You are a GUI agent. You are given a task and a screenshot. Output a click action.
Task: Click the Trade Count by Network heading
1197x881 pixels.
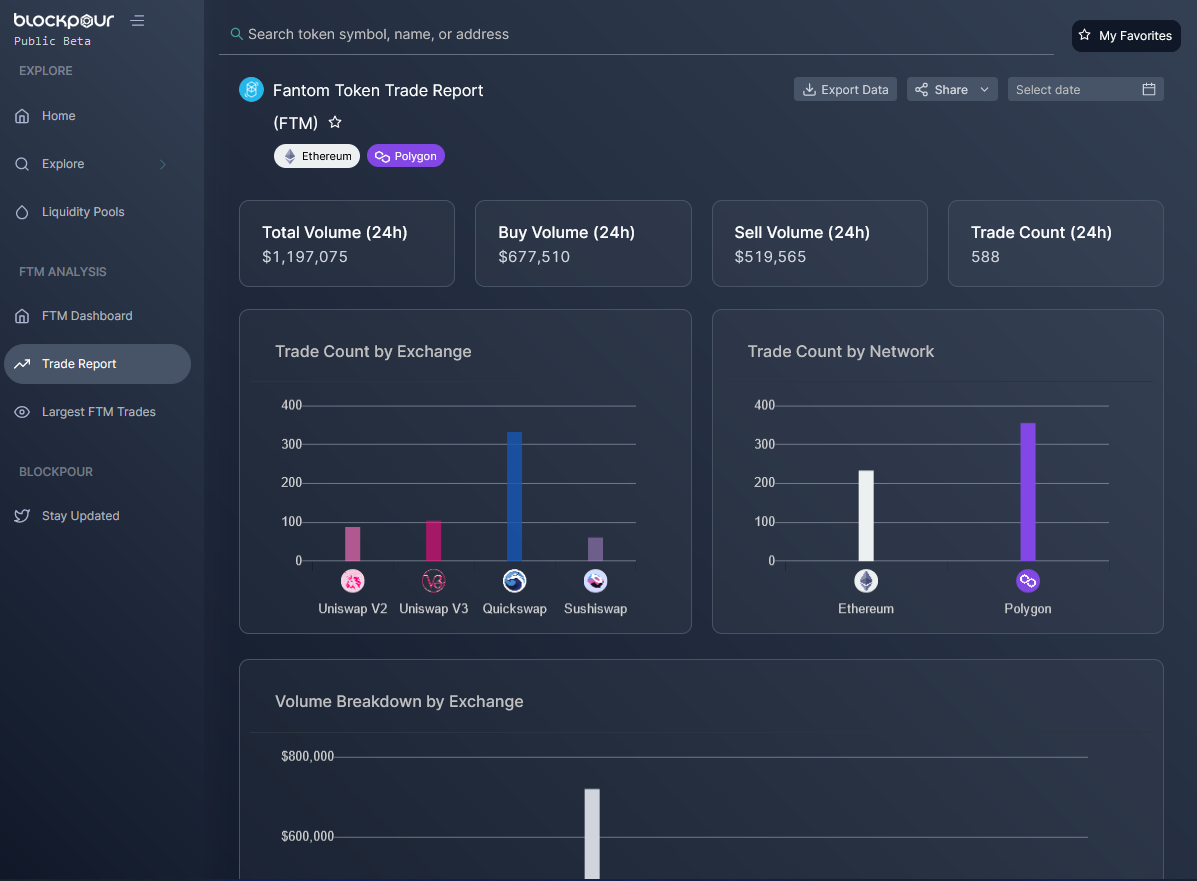[x=840, y=352]
